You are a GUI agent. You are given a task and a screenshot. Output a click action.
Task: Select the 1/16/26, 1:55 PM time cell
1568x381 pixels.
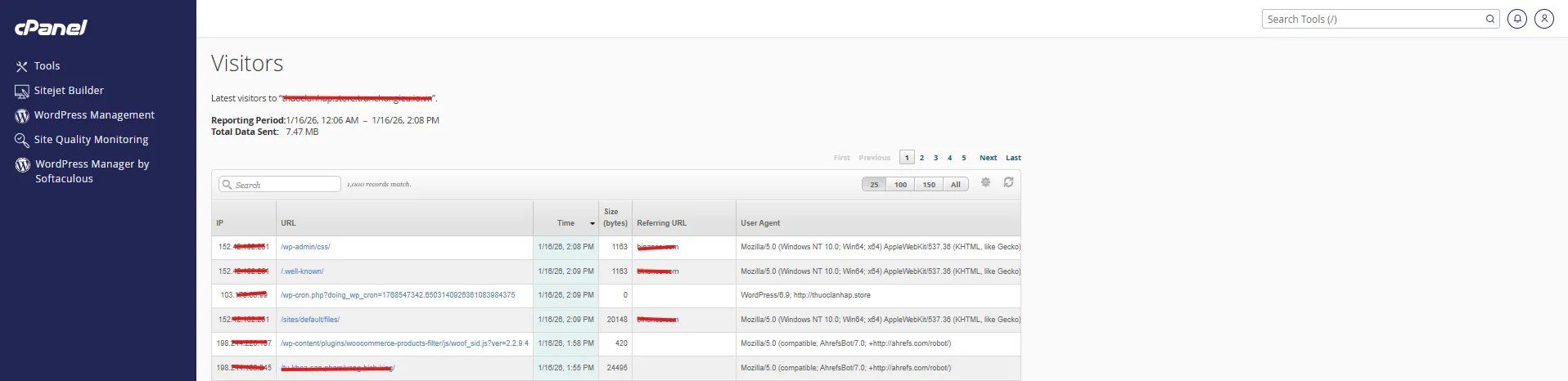tap(565, 368)
